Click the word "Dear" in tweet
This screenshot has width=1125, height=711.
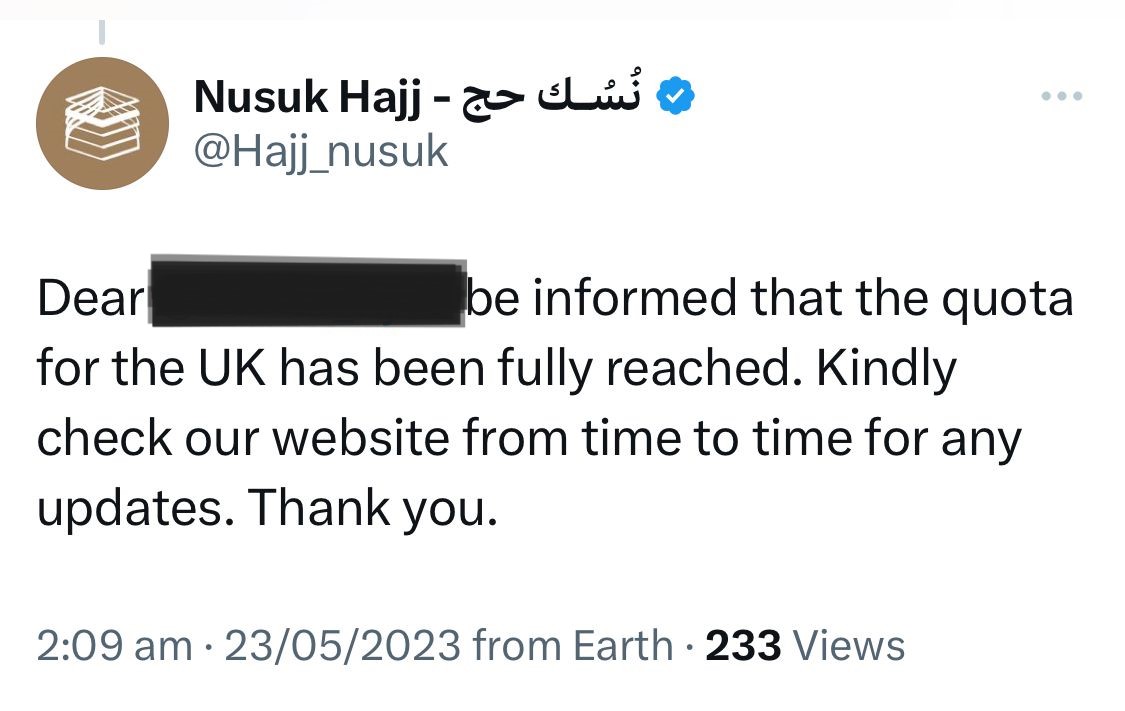[x=89, y=301]
